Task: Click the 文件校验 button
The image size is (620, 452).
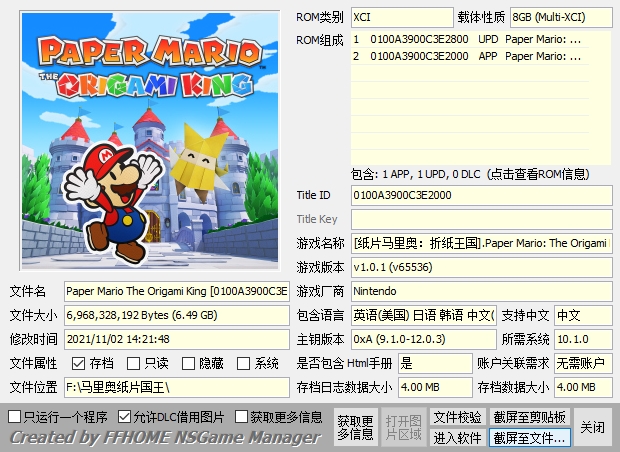Action: click(x=457, y=417)
